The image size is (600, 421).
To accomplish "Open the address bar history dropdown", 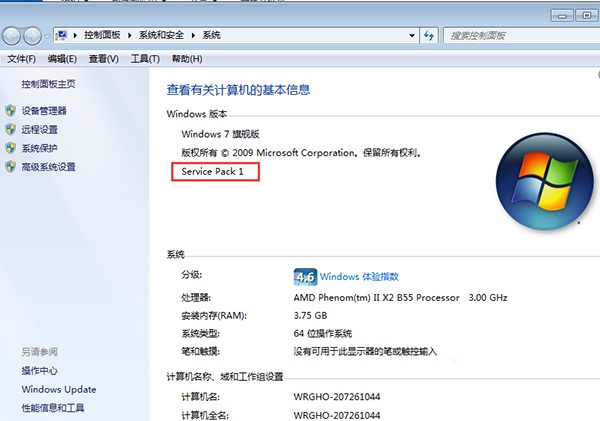I will coord(412,36).
